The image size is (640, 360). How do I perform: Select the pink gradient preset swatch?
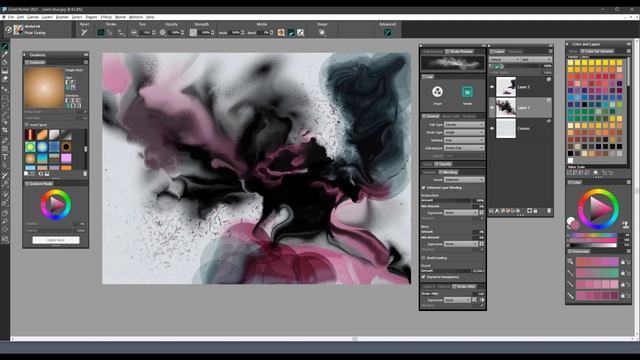[x=66, y=158]
